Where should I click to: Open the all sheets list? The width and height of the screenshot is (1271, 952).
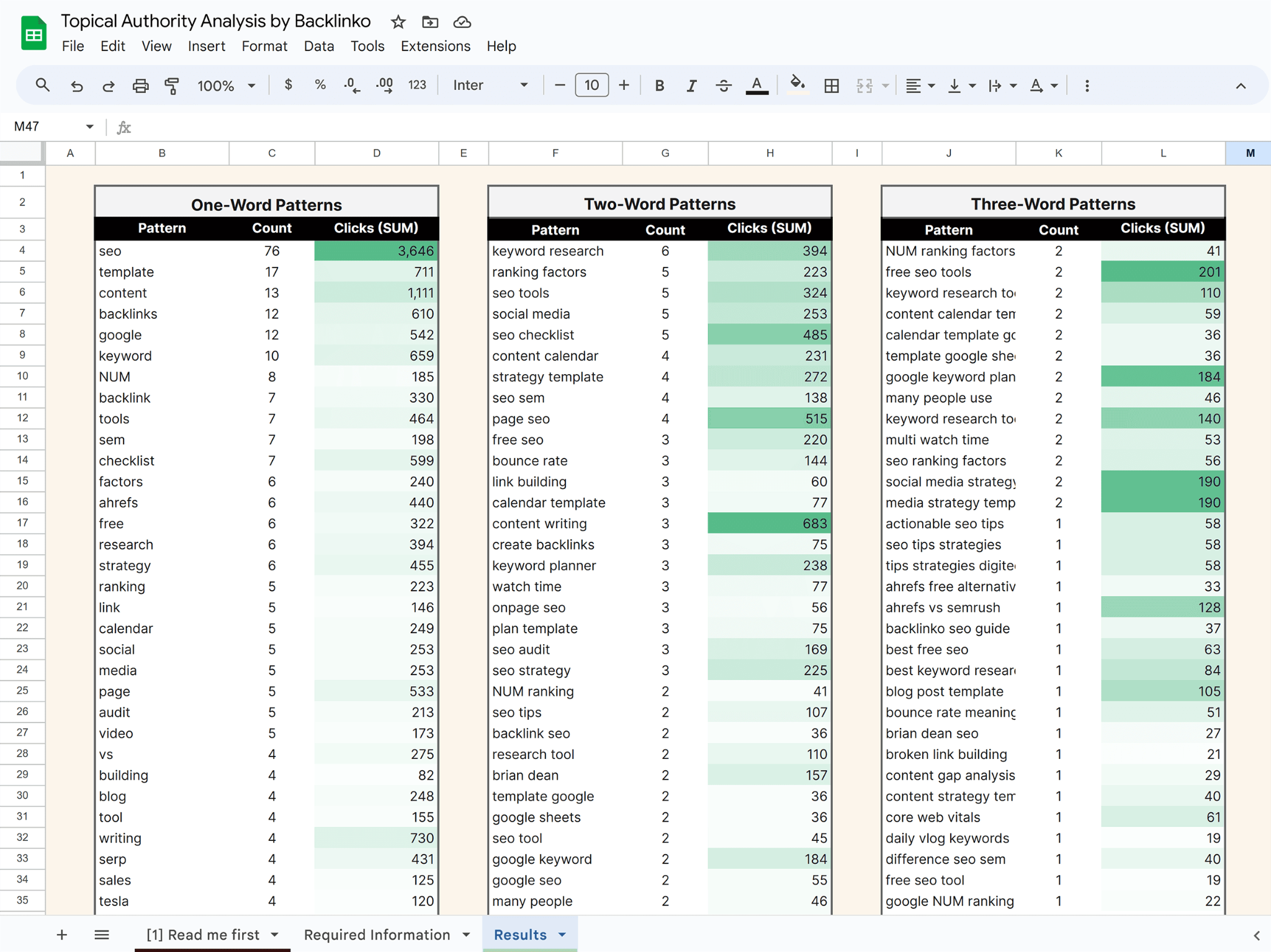pyautogui.click(x=102, y=934)
